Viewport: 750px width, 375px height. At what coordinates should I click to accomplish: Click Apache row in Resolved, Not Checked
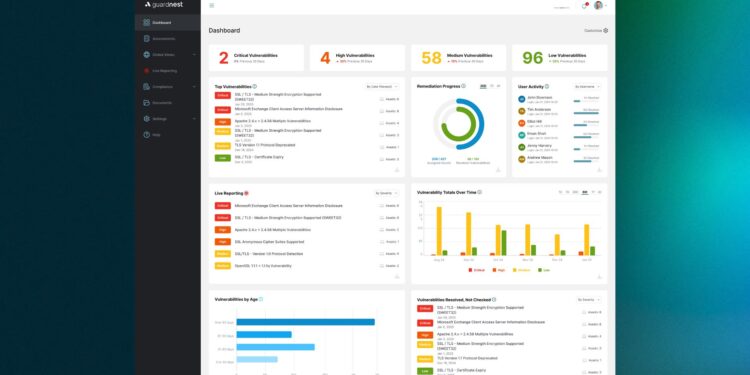click(x=509, y=336)
